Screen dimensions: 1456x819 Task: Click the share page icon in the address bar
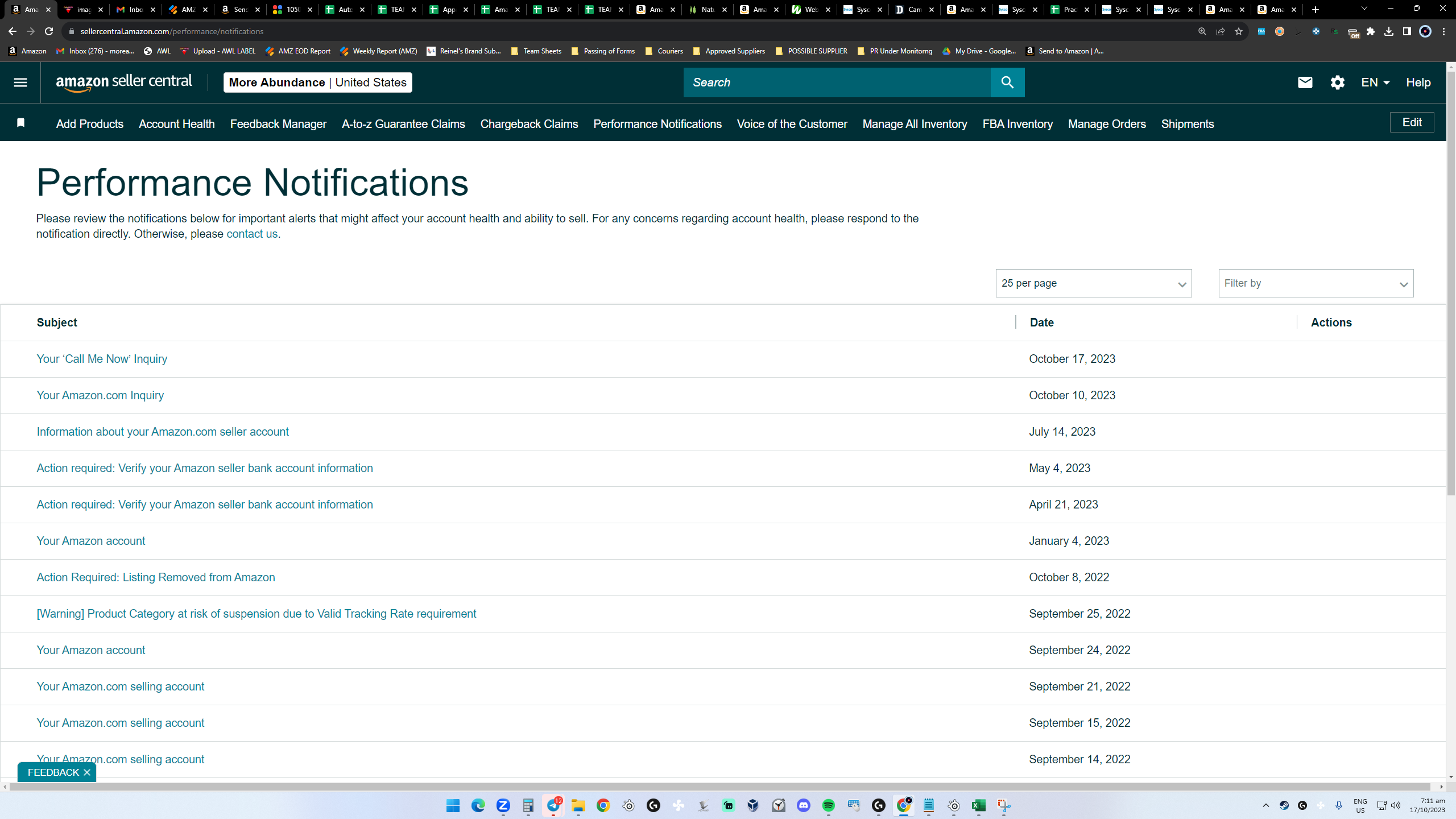1221,31
